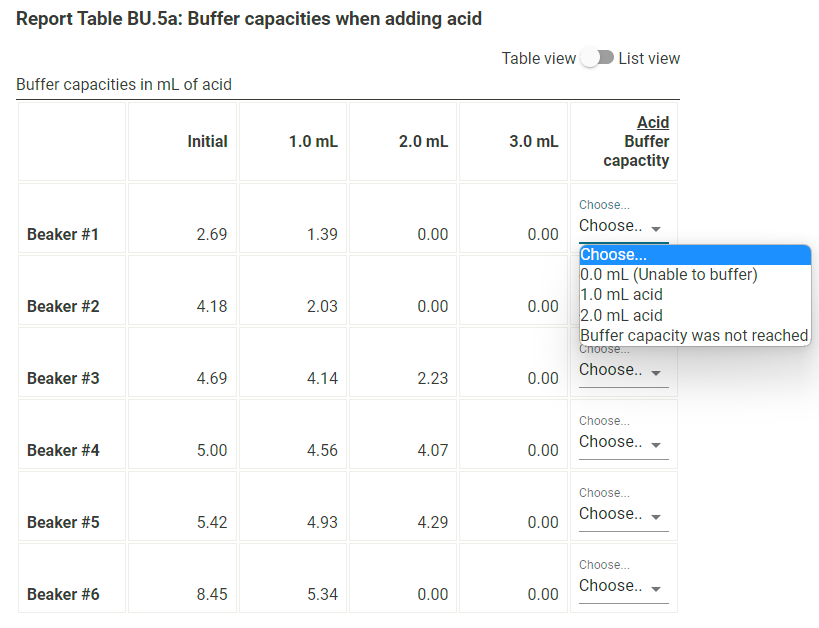Click the dropdown arrow beside Beaker #4 Choose
The width and height of the screenshot is (819, 628).
coord(657,444)
